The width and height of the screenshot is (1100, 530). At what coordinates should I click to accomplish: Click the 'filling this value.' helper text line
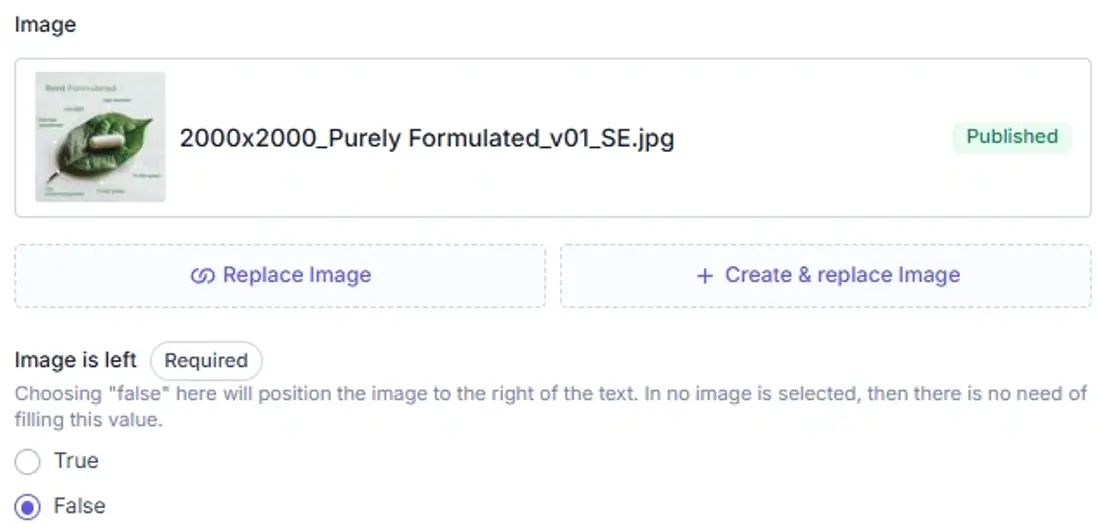pyautogui.click(x=88, y=421)
